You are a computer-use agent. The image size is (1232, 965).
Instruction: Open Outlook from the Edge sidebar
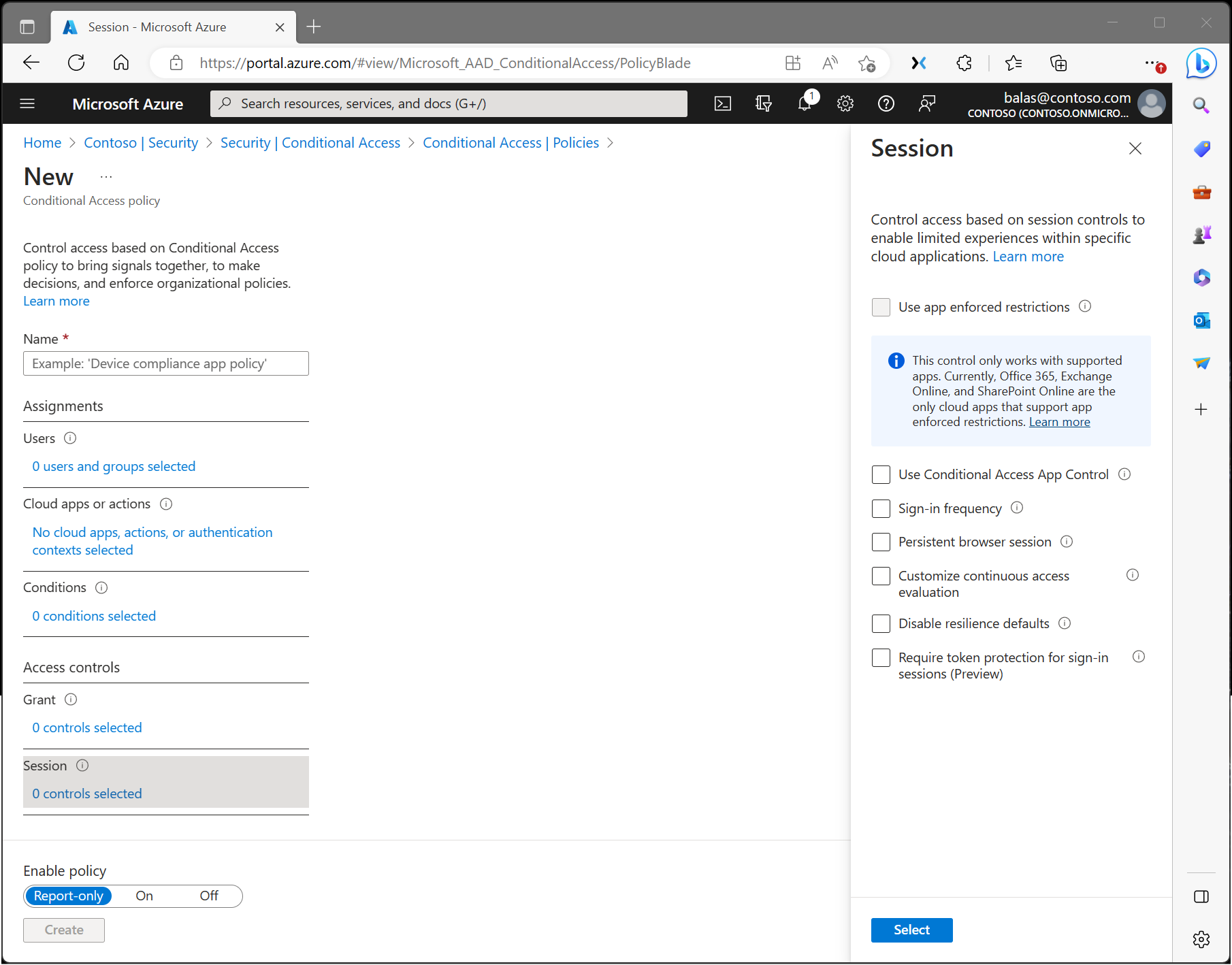tap(1201, 320)
